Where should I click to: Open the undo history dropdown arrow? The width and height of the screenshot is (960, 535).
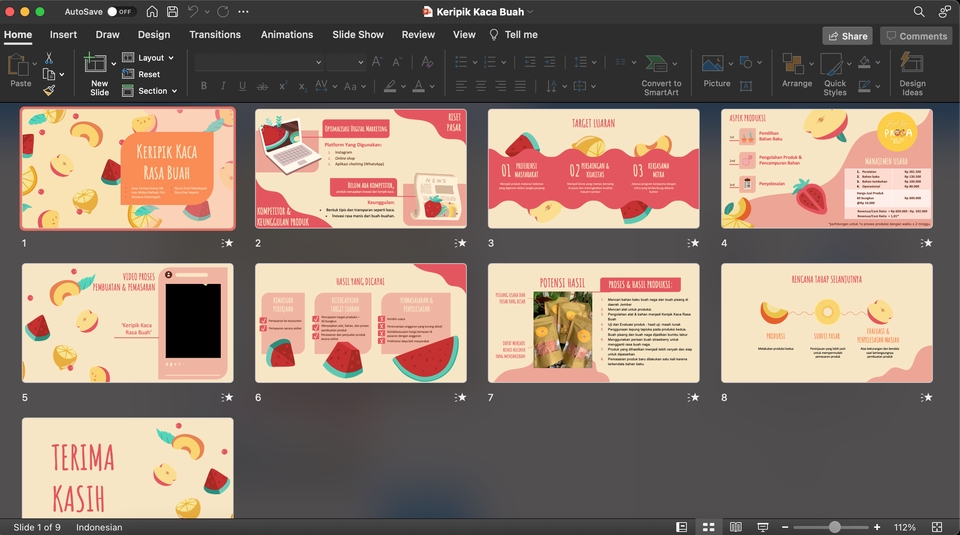coord(207,12)
